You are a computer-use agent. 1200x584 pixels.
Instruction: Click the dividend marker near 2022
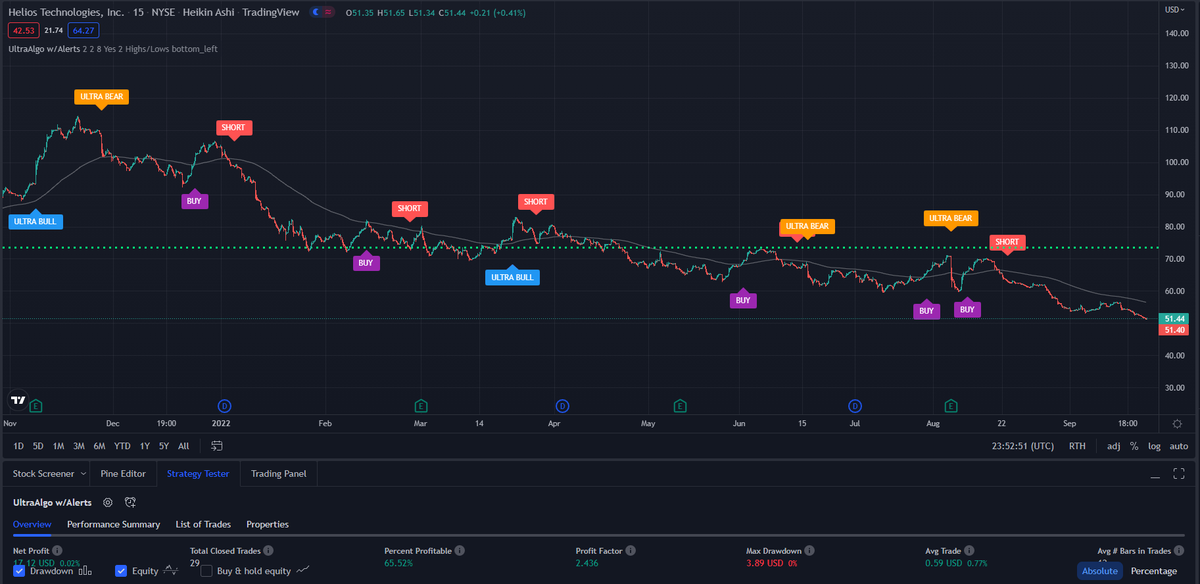pos(225,406)
